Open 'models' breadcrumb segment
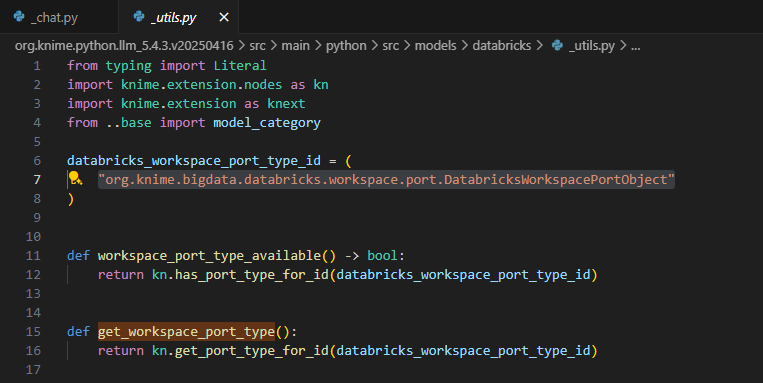 (x=436, y=46)
